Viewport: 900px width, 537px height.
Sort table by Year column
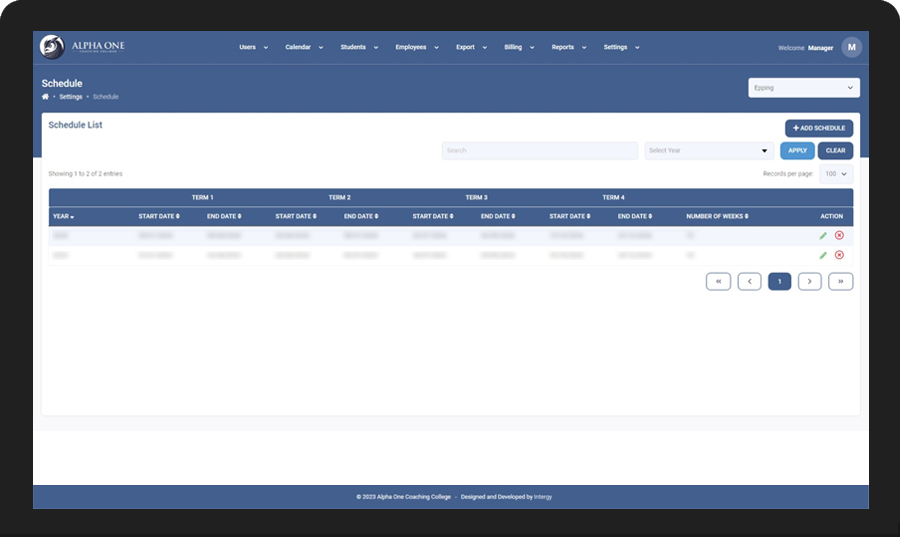pos(64,216)
